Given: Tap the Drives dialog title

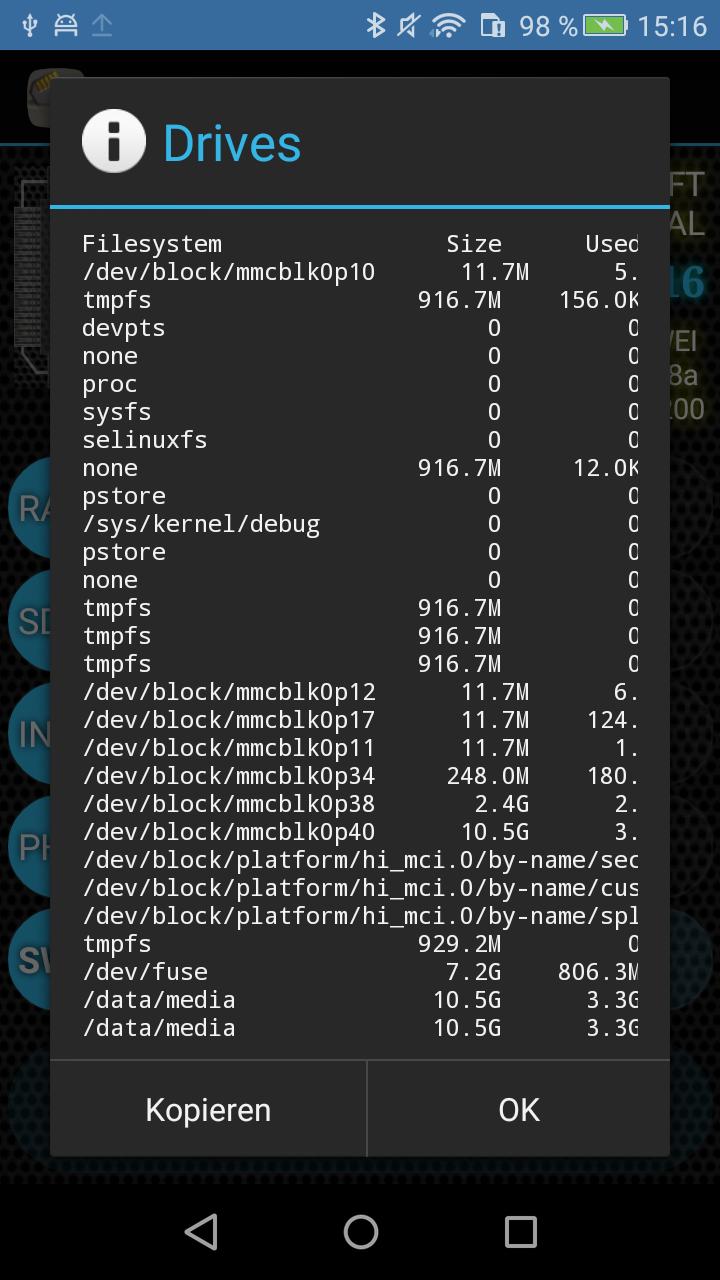Looking at the screenshot, I should point(232,143).
